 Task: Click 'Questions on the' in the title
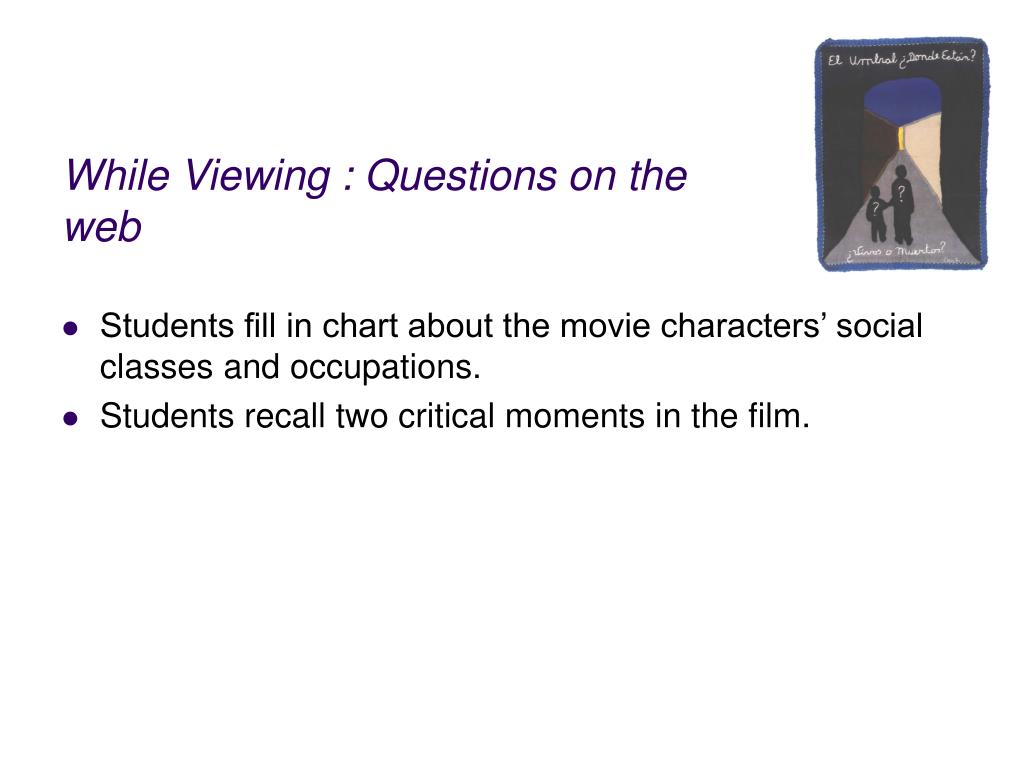pos(526,176)
